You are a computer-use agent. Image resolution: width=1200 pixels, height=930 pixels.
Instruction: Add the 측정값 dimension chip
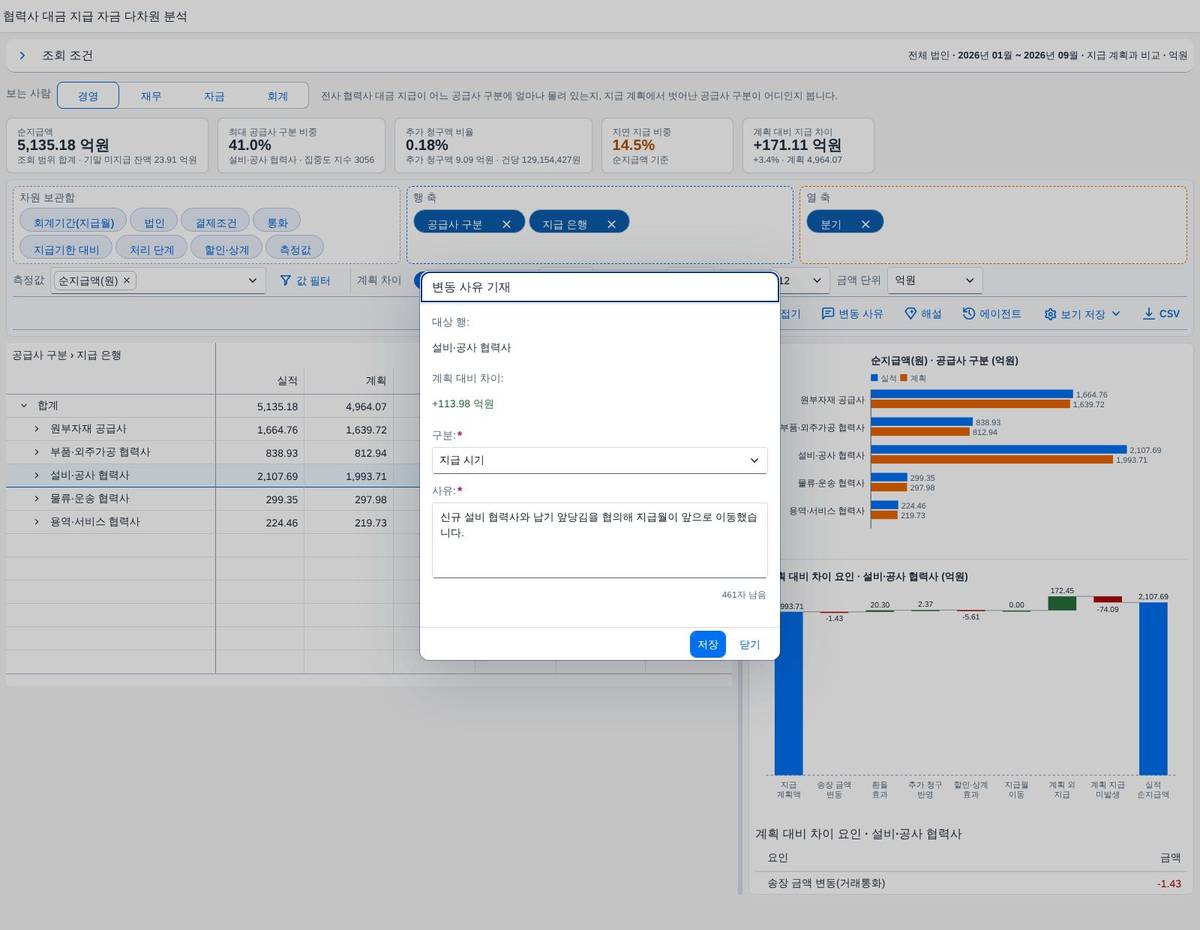coord(295,248)
